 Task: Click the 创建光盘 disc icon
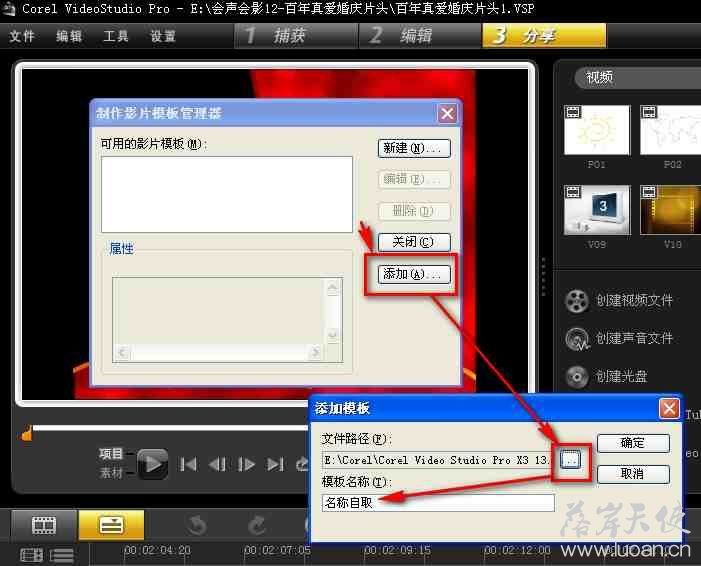coord(577,377)
